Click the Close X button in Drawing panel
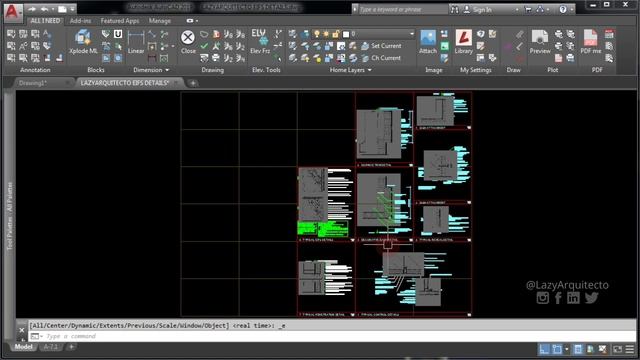Screen dimensions: 640x360 [188, 42]
